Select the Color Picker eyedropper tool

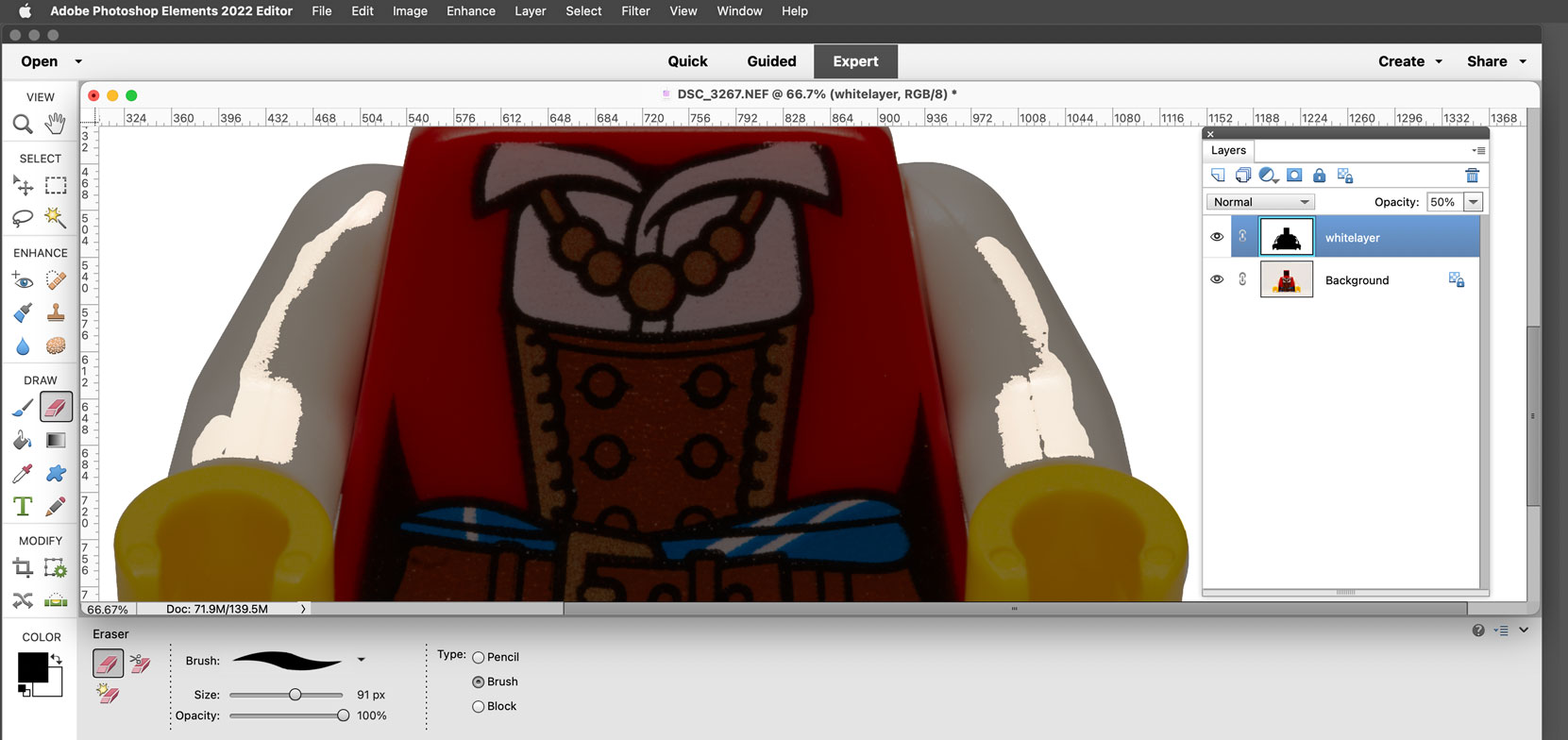point(23,473)
